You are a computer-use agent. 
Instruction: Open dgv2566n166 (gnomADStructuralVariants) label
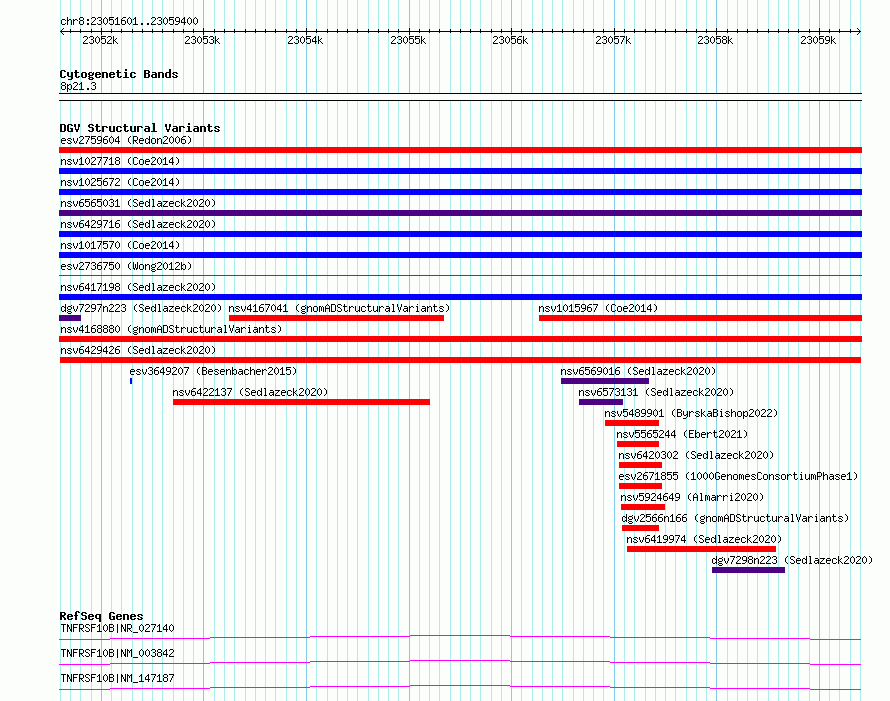[735, 518]
